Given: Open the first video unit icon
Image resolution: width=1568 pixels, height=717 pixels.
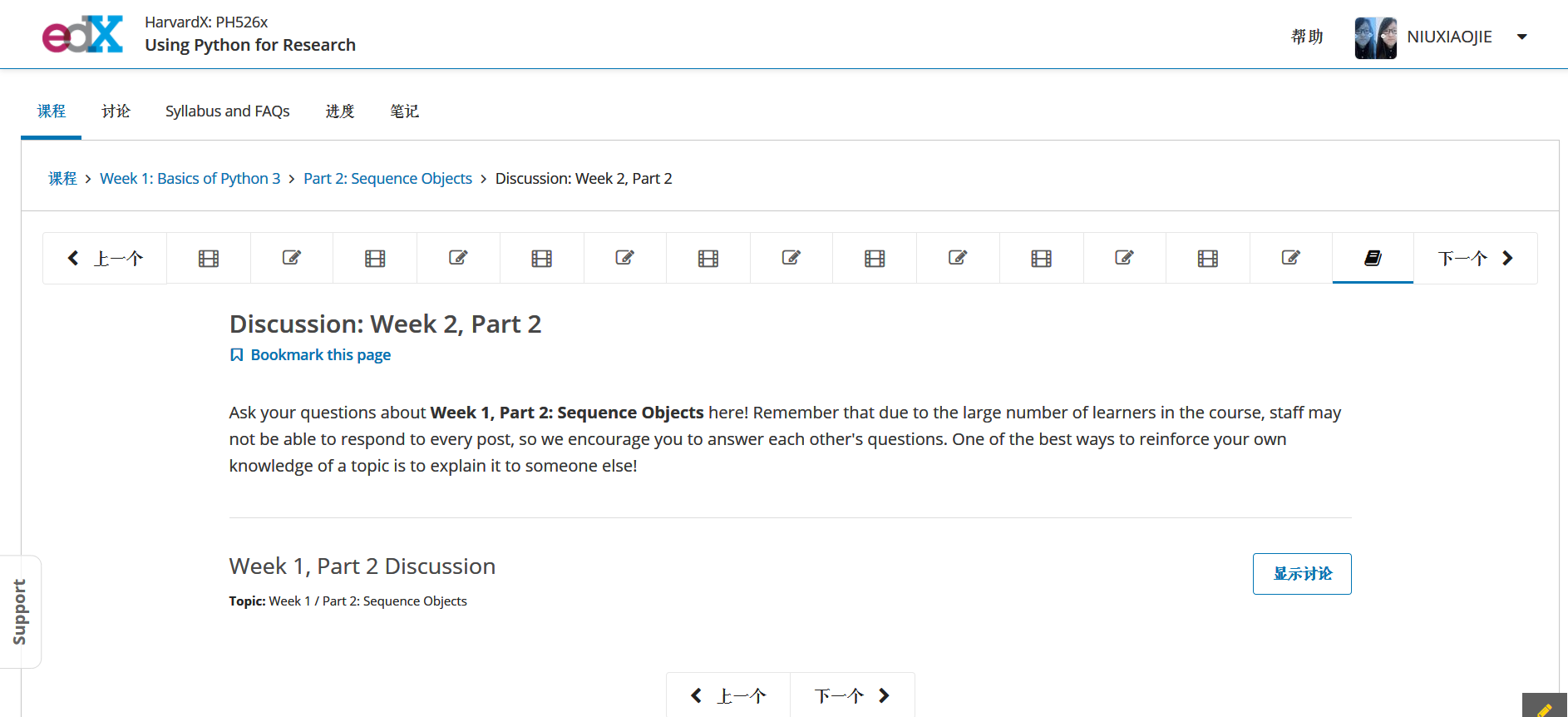Looking at the screenshot, I should (x=209, y=259).
